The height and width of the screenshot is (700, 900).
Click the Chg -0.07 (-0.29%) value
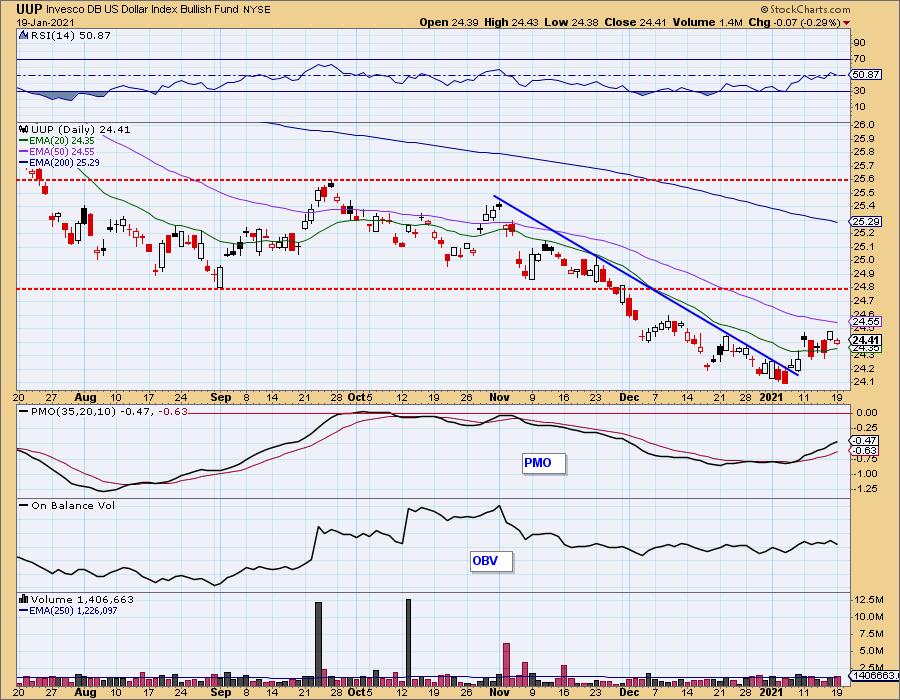click(795, 22)
